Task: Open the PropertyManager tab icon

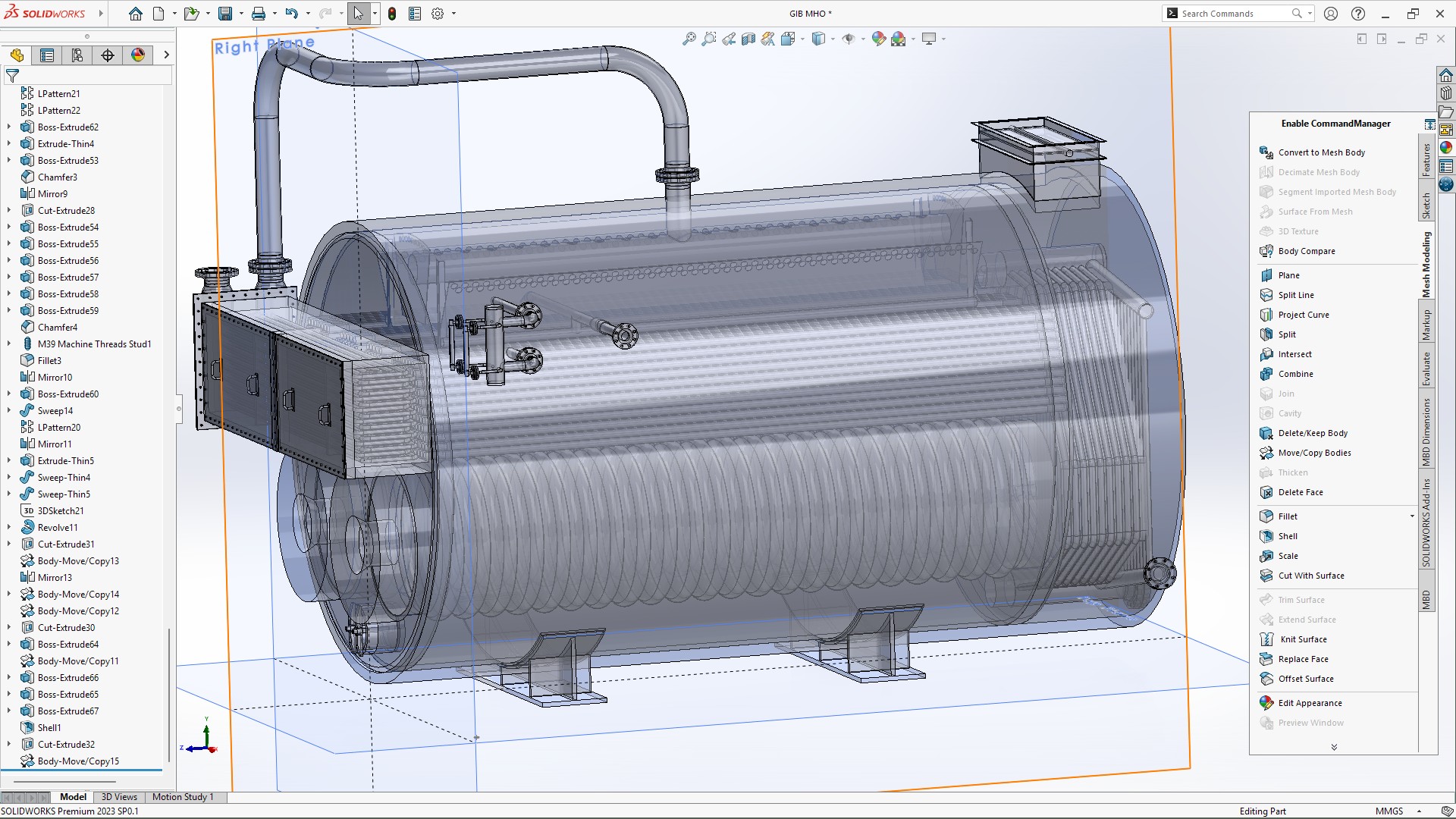Action: pos(47,55)
